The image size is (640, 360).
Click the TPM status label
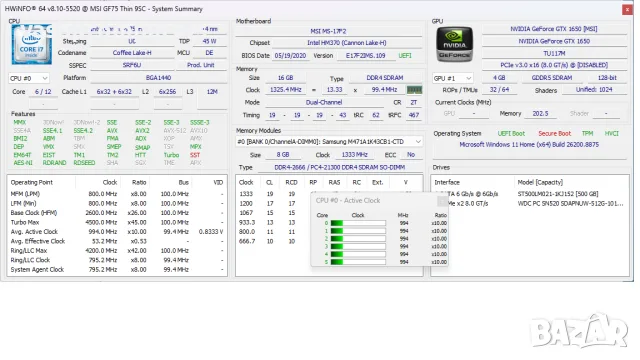[587, 133]
